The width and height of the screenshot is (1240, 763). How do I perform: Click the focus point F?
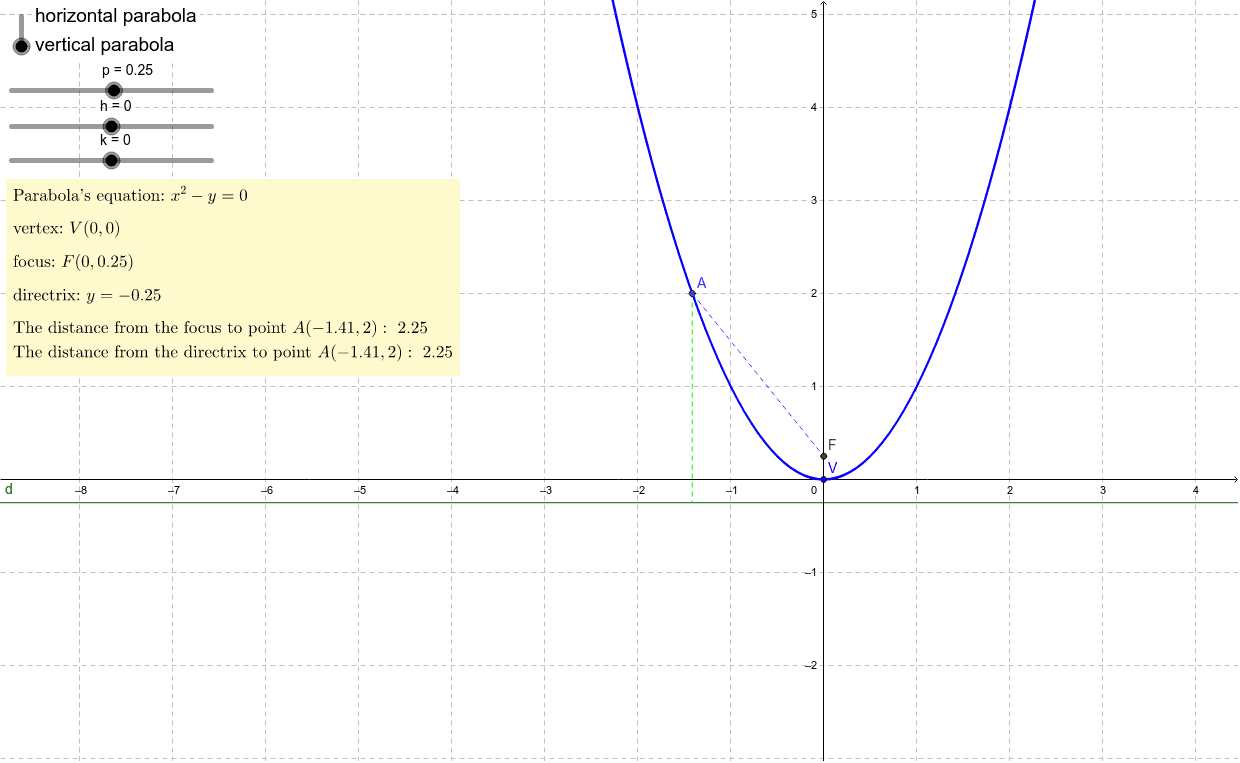[824, 456]
